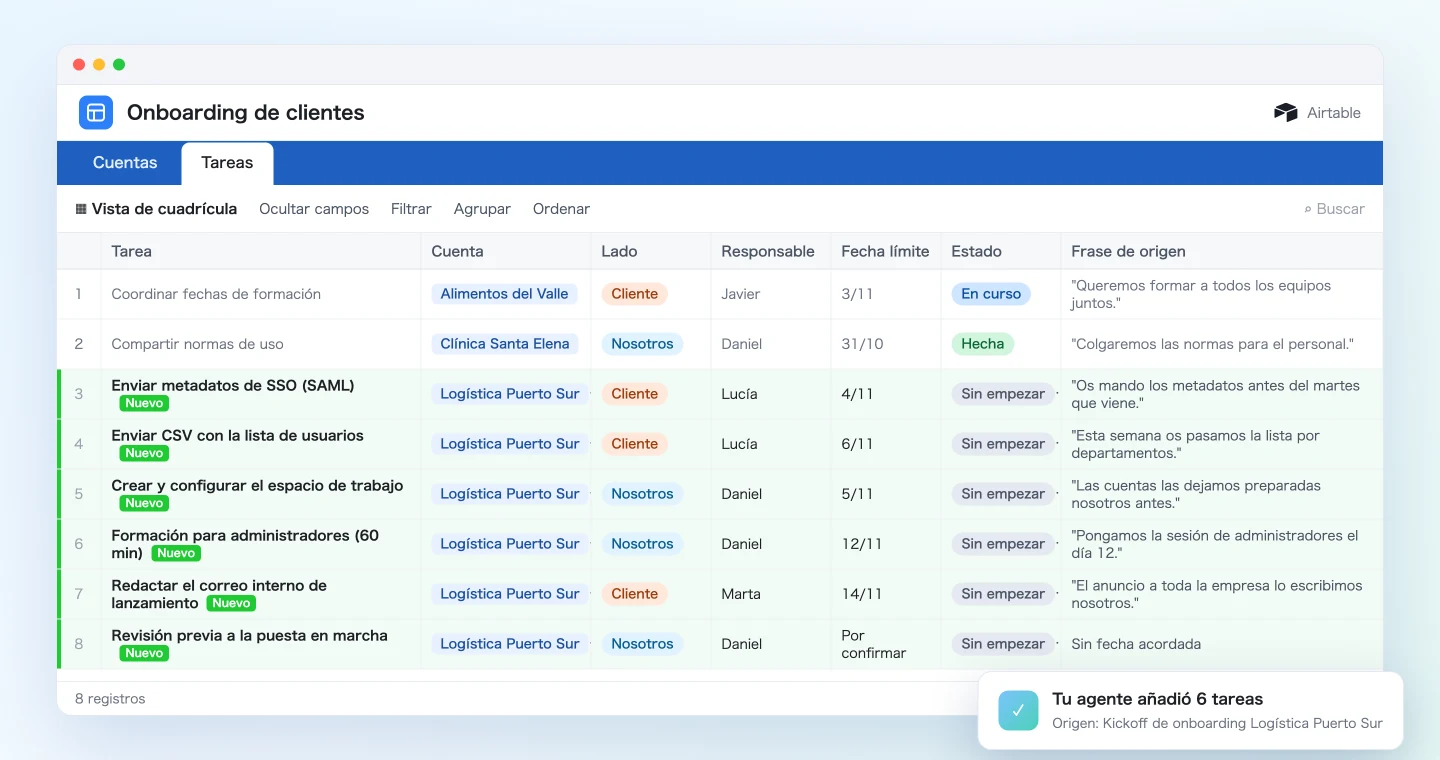Click the Hecha status badge
This screenshot has width=1440, height=760.
(x=983, y=344)
